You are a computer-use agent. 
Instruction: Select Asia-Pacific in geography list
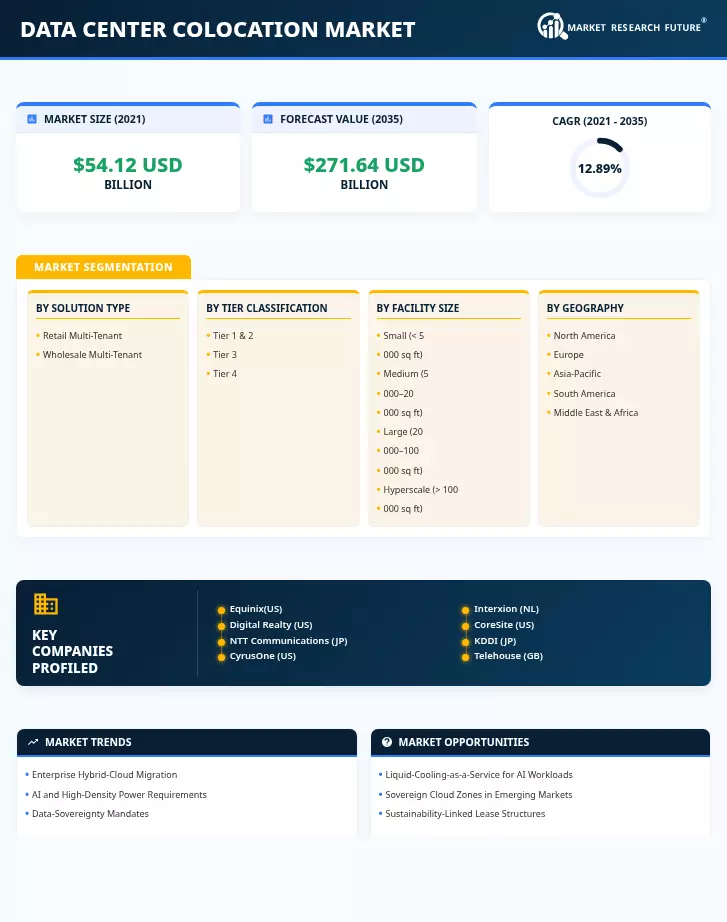pyautogui.click(x=577, y=373)
